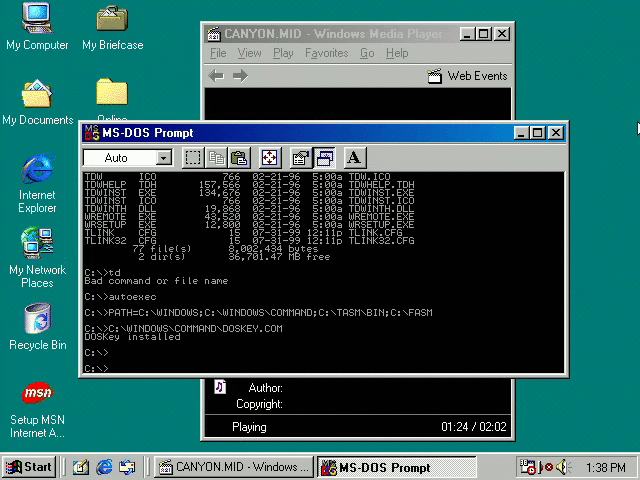
Task: Click the Copy icon in MS-DOS Prompt toolbar
Action: point(216,158)
